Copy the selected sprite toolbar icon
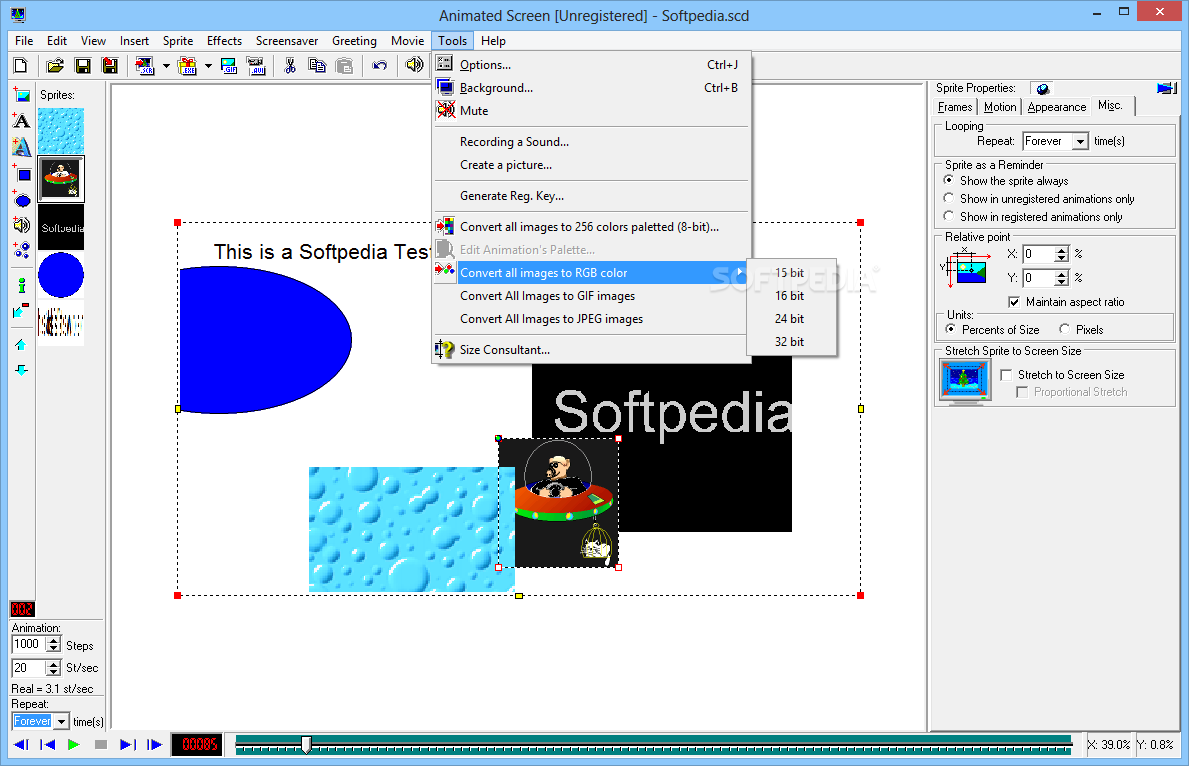1189x766 pixels. (317, 66)
